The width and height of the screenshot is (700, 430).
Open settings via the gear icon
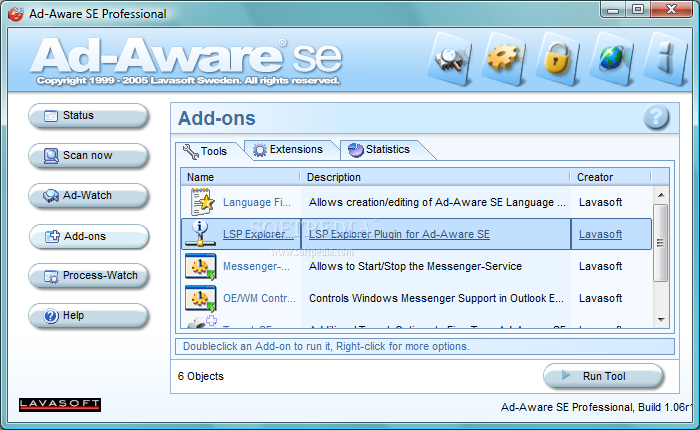click(x=503, y=59)
